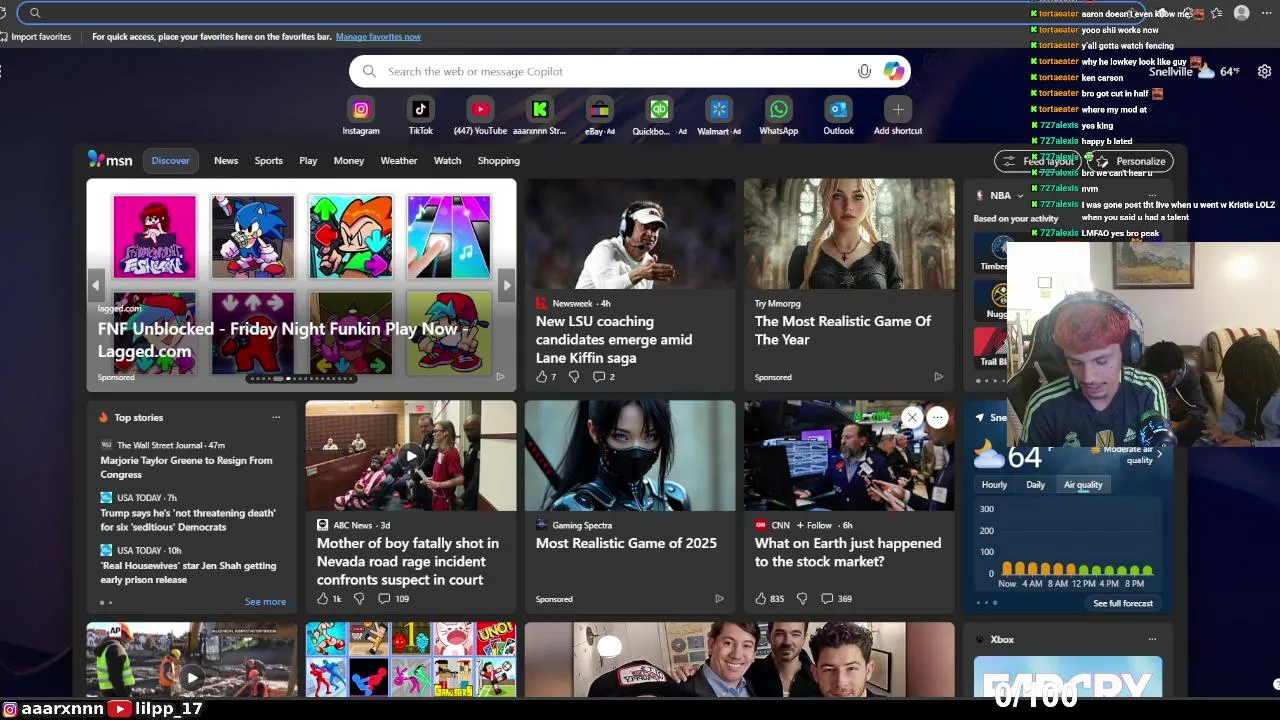
Task: Click the Add shortcut plus tile
Action: tap(898, 110)
